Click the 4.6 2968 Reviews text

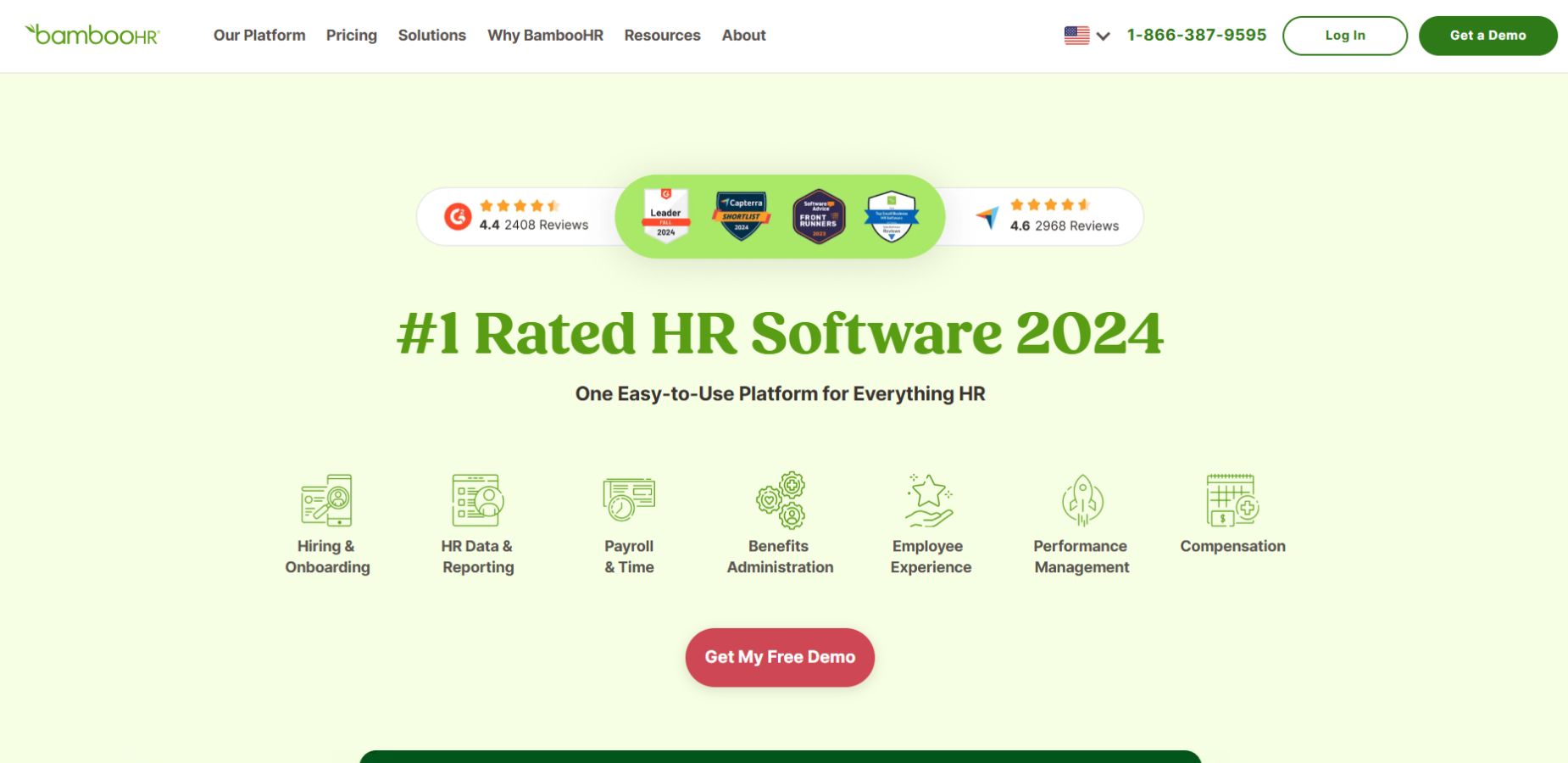click(1065, 226)
